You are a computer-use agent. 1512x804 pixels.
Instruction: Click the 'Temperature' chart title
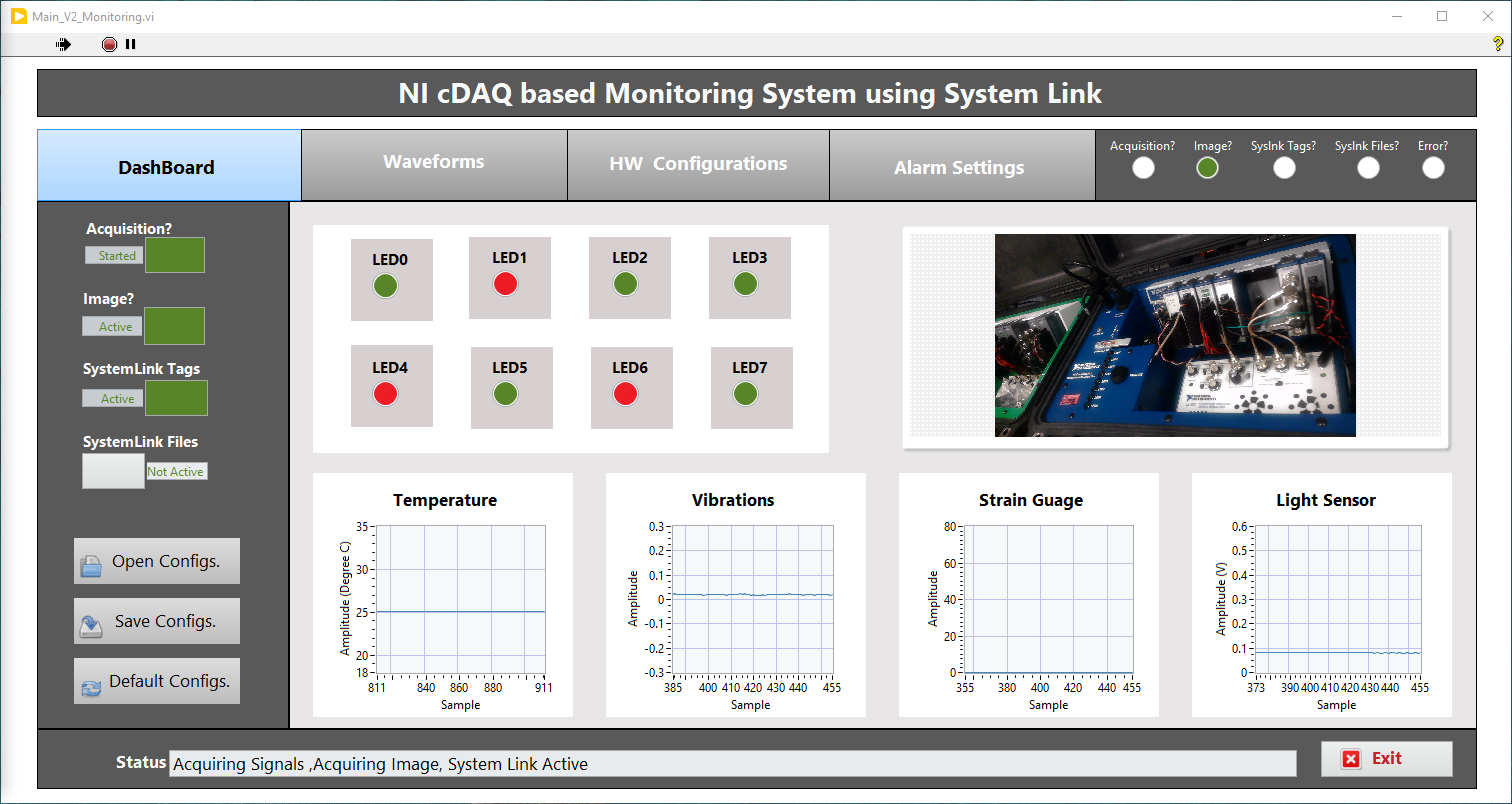445,500
